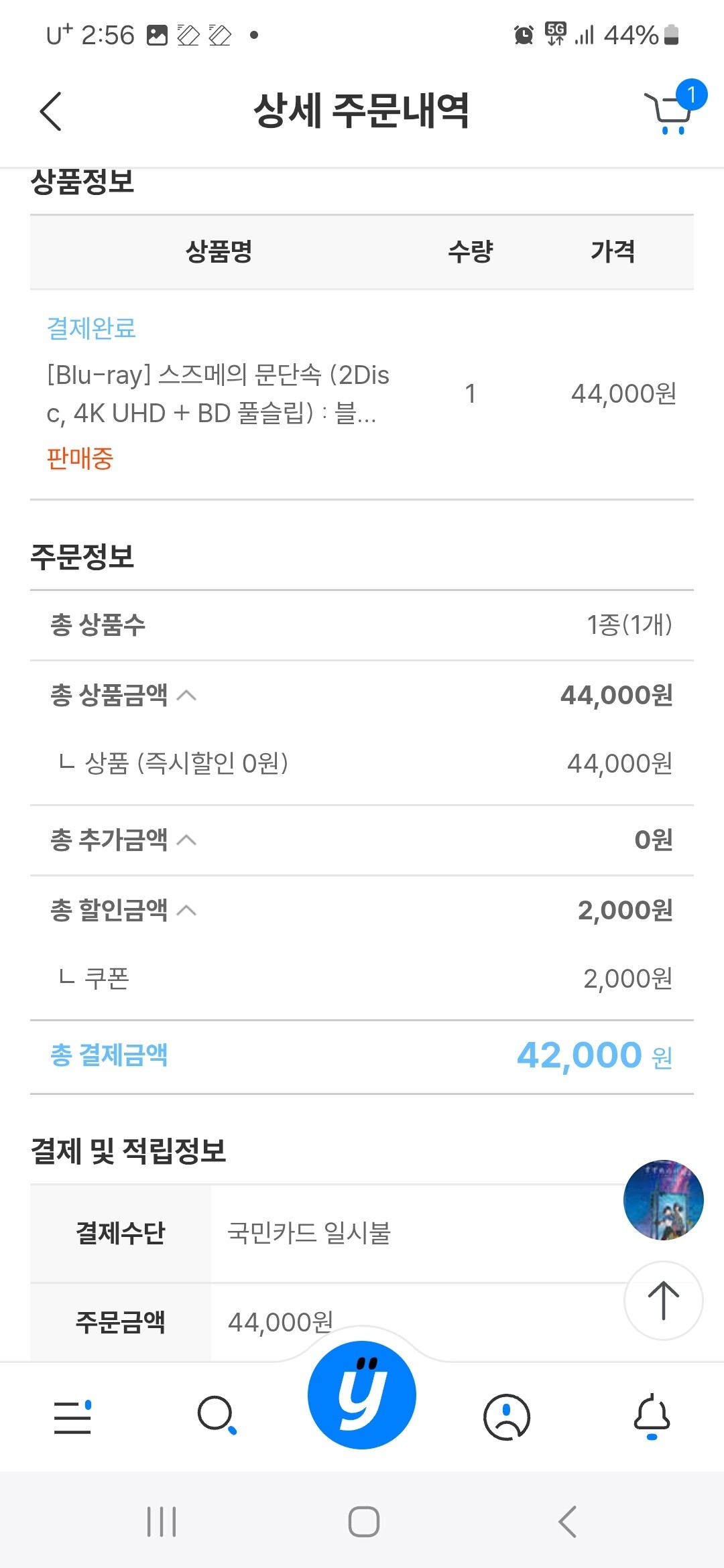Tap scroll-to-top arrow button
The image size is (724, 1568).
point(663,1301)
